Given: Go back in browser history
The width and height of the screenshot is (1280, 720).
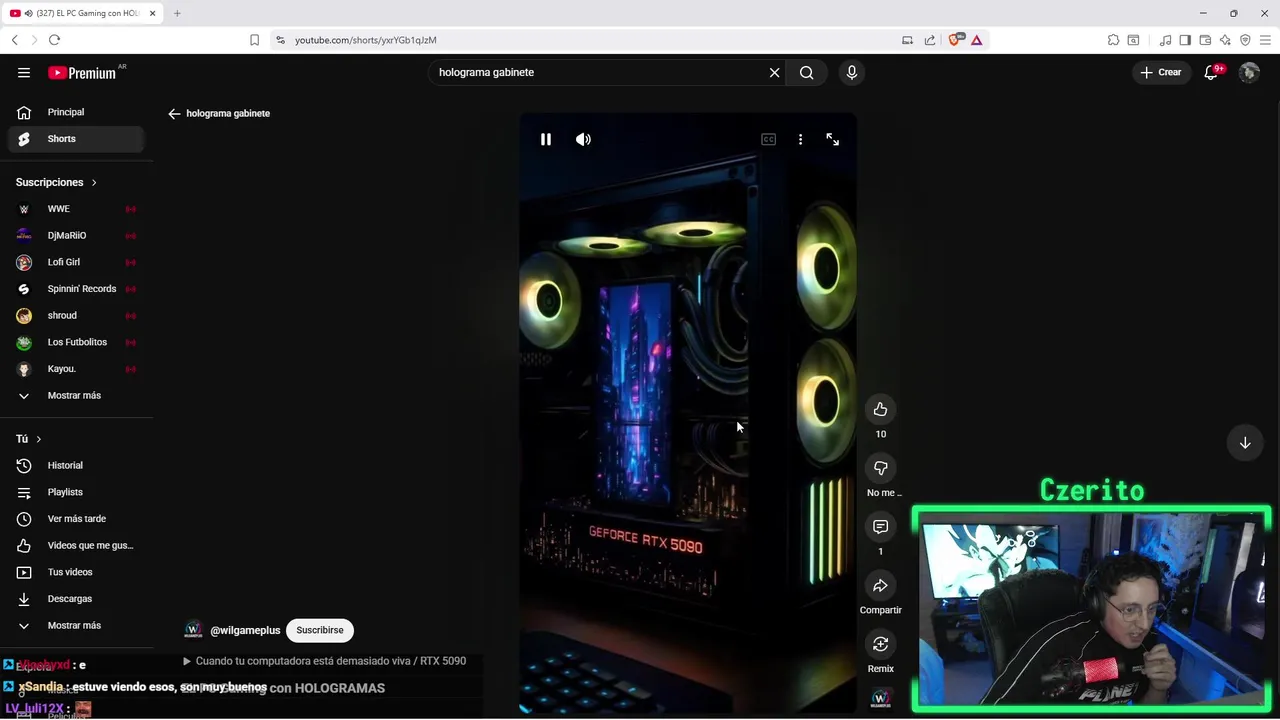Looking at the screenshot, I should pyautogui.click(x=14, y=40).
